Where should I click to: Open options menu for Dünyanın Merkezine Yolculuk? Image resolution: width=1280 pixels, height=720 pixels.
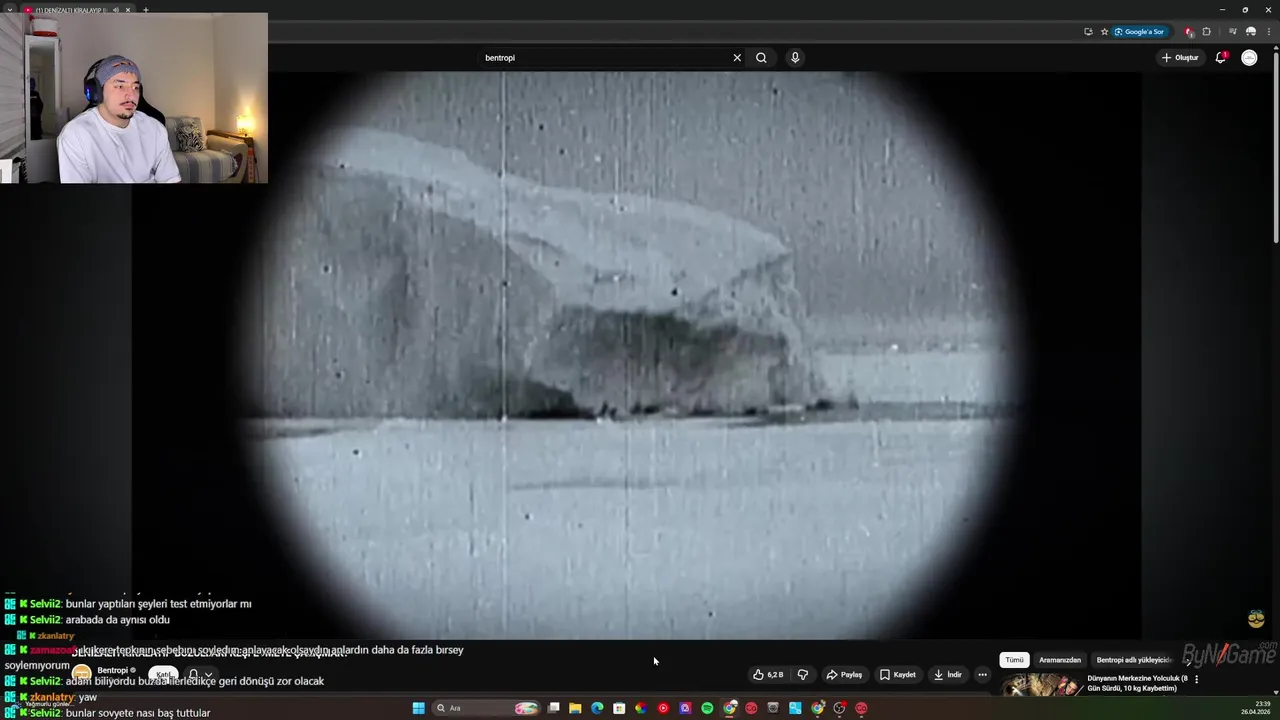coord(1196,679)
